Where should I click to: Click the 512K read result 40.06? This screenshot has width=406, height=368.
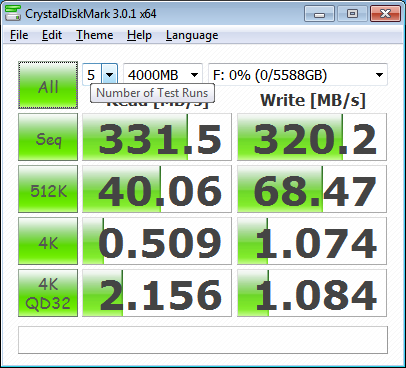tap(157, 189)
